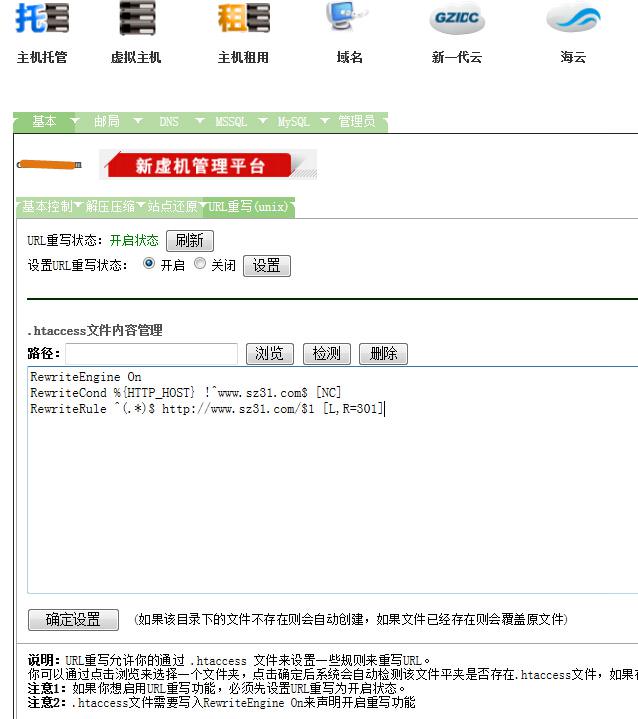Click the 删除 delete button
This screenshot has width=638, height=719.
tap(383, 354)
